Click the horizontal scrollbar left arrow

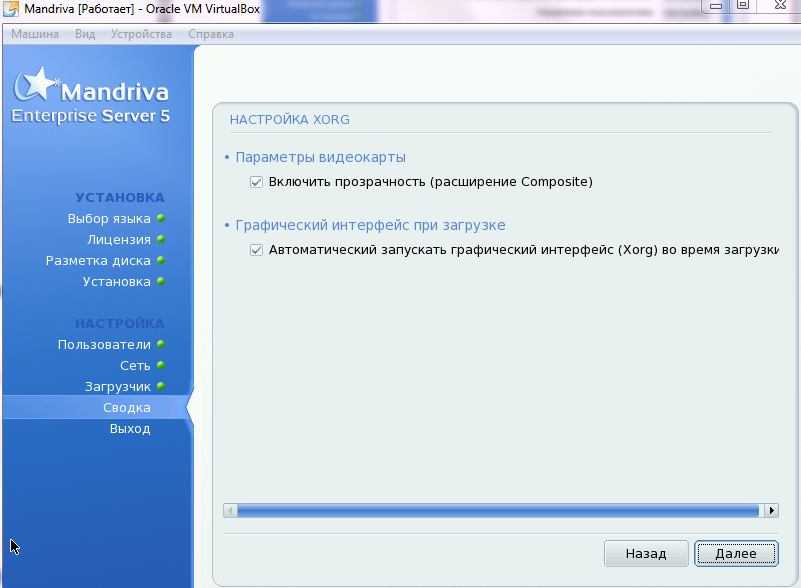(x=230, y=510)
